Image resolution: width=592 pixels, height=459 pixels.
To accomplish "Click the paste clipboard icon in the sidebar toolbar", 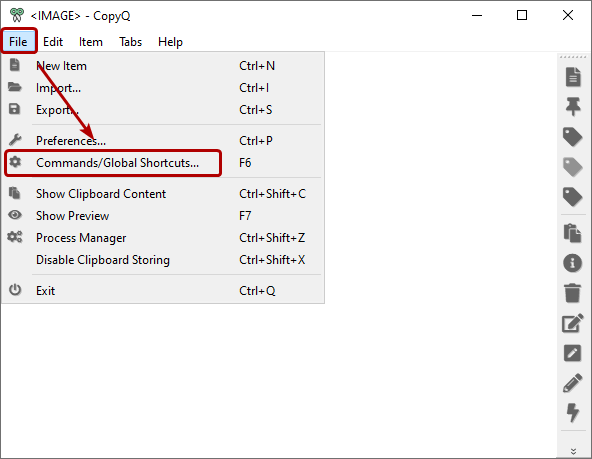I will pos(573,233).
